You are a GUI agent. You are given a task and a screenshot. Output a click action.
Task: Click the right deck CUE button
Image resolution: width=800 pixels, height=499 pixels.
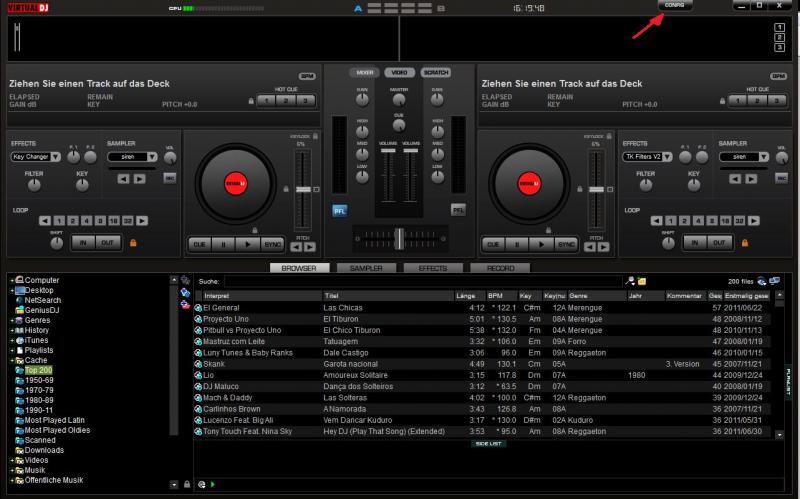click(x=493, y=244)
